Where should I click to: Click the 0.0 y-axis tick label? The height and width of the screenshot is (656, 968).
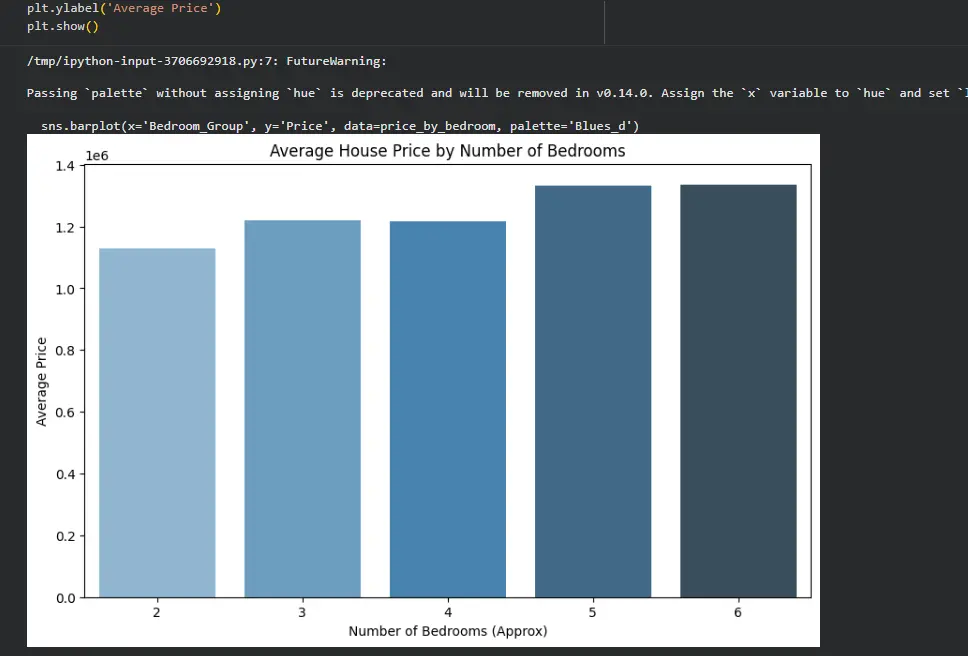click(x=65, y=598)
